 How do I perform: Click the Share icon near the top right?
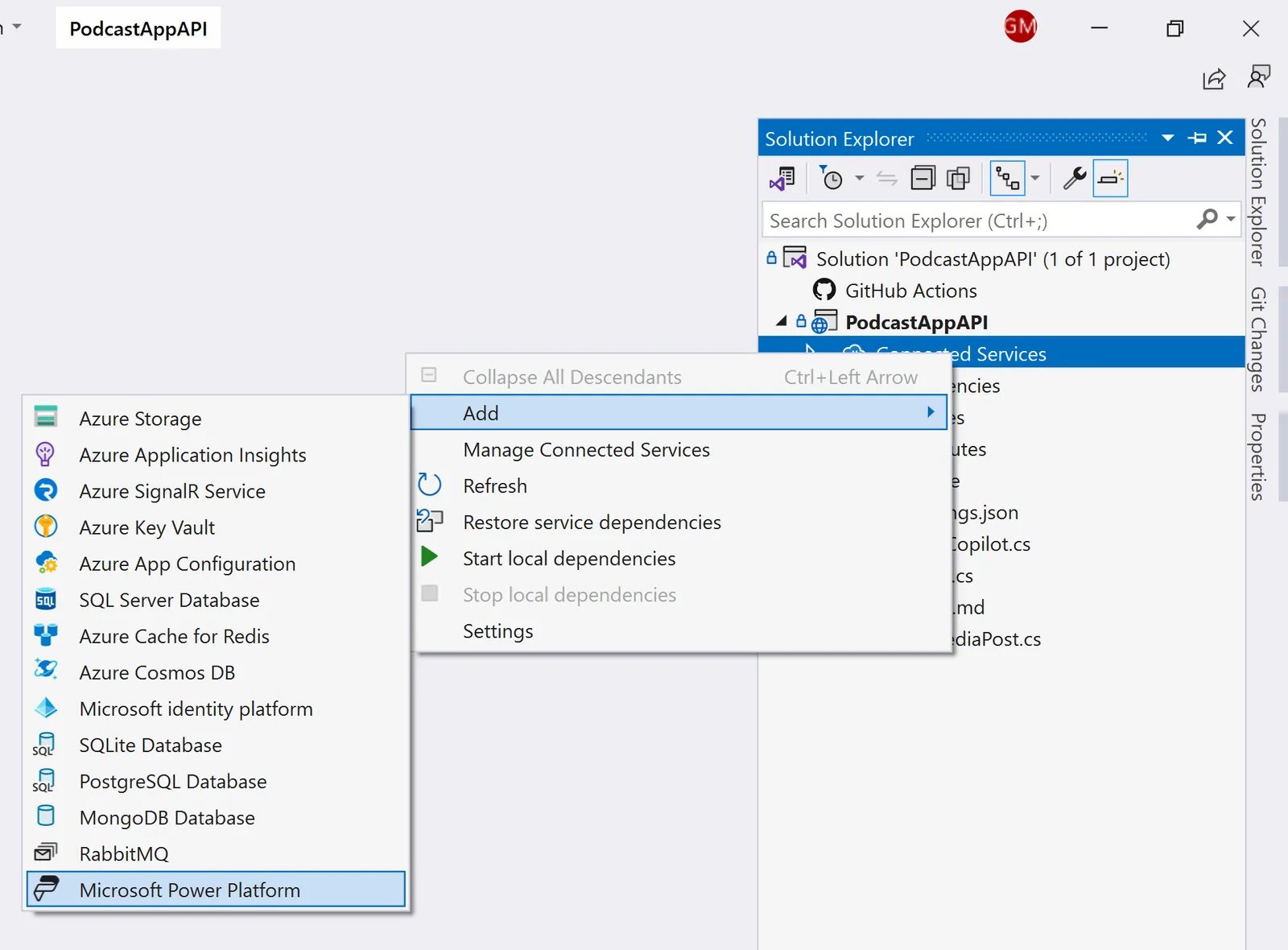click(1214, 78)
